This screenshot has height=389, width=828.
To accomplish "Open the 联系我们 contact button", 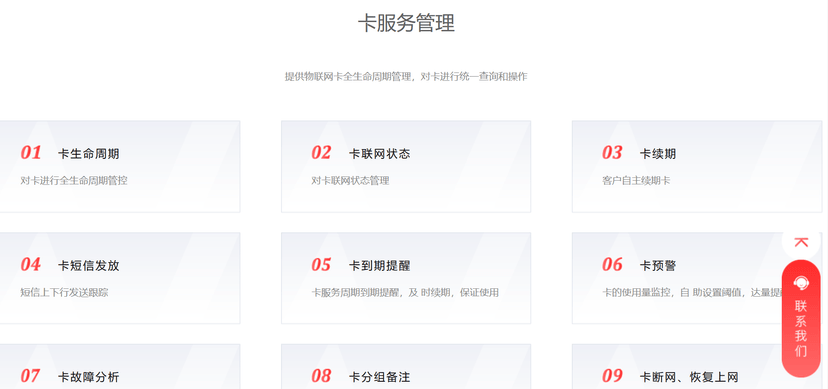I will pos(801,319).
